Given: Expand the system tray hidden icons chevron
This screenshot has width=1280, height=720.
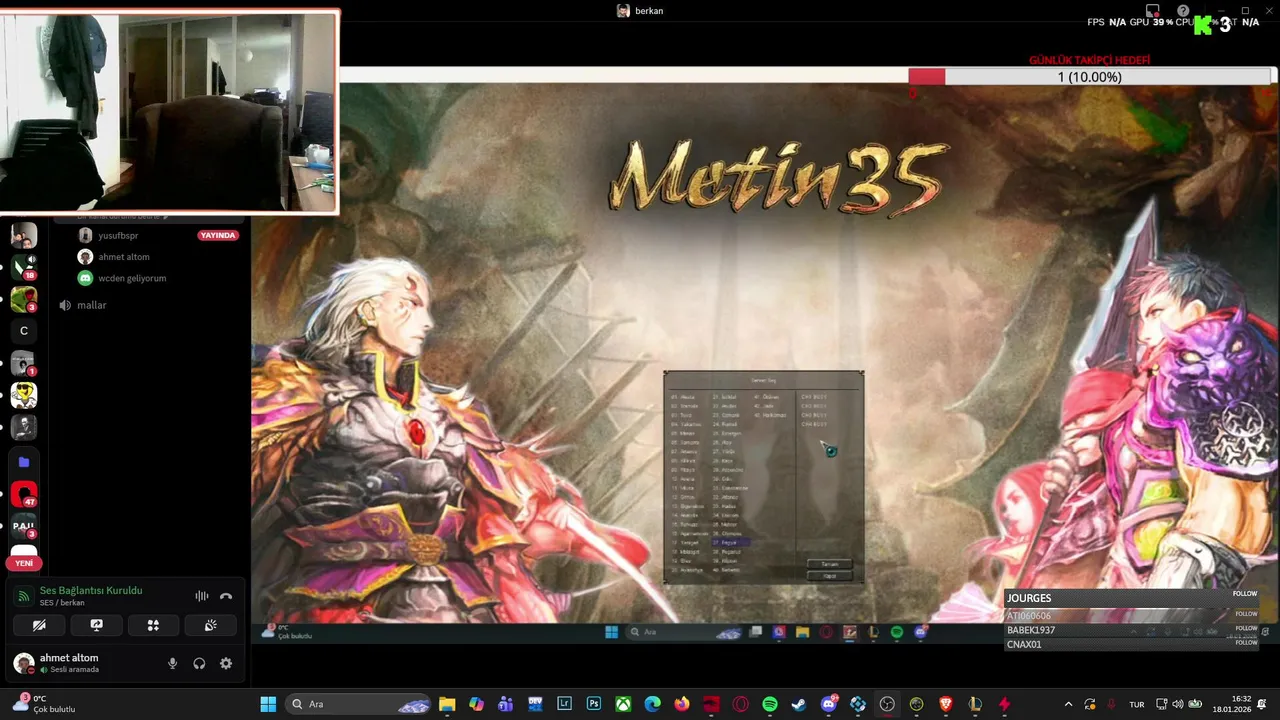Looking at the screenshot, I should coord(1068,704).
